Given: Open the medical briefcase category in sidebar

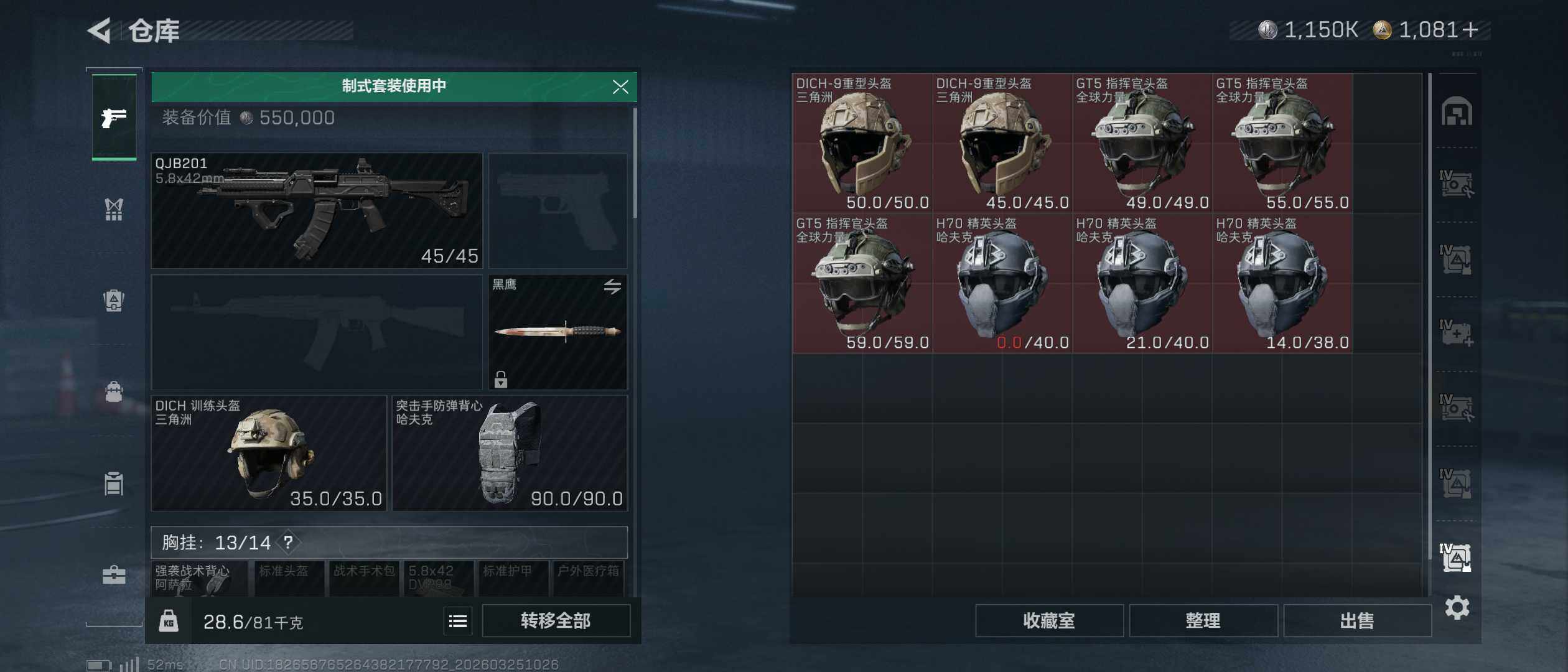Looking at the screenshot, I should (x=114, y=574).
